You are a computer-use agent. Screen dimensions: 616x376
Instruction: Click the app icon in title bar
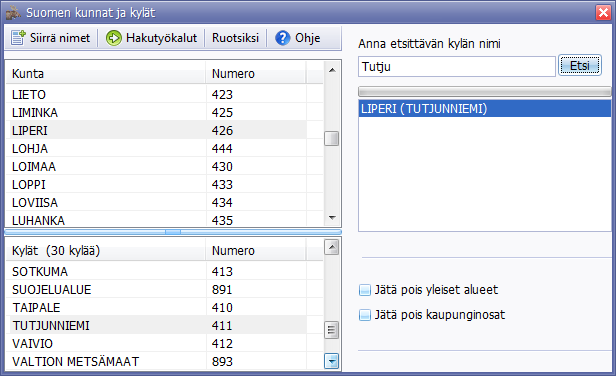[13, 13]
